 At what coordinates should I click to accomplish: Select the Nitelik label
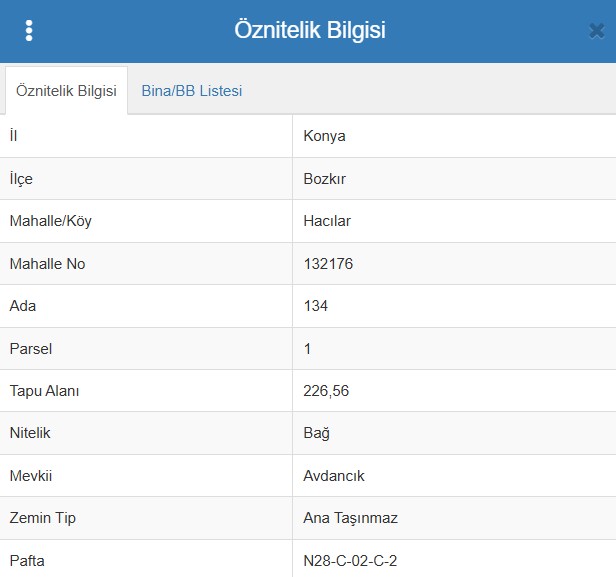pos(30,433)
